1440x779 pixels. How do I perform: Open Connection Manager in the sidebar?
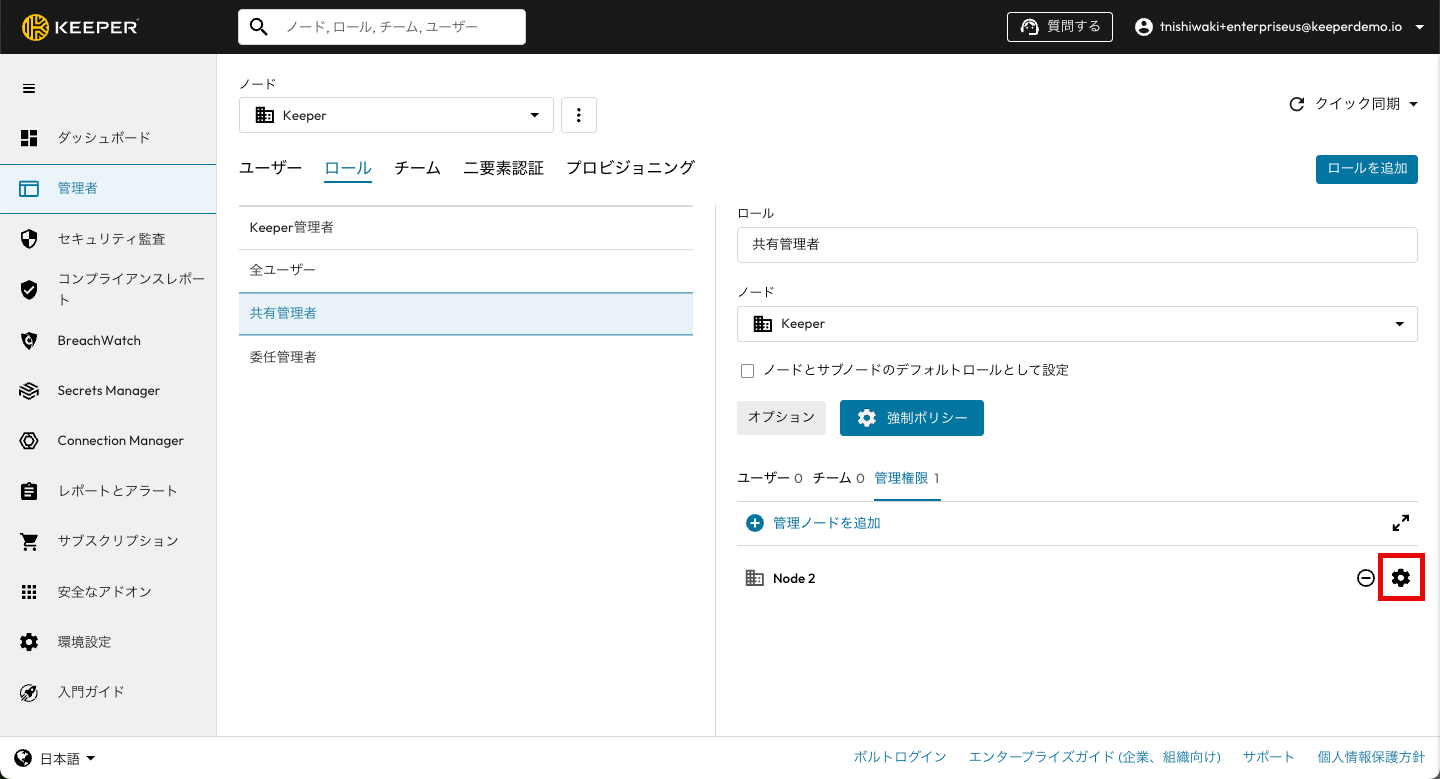click(120, 441)
